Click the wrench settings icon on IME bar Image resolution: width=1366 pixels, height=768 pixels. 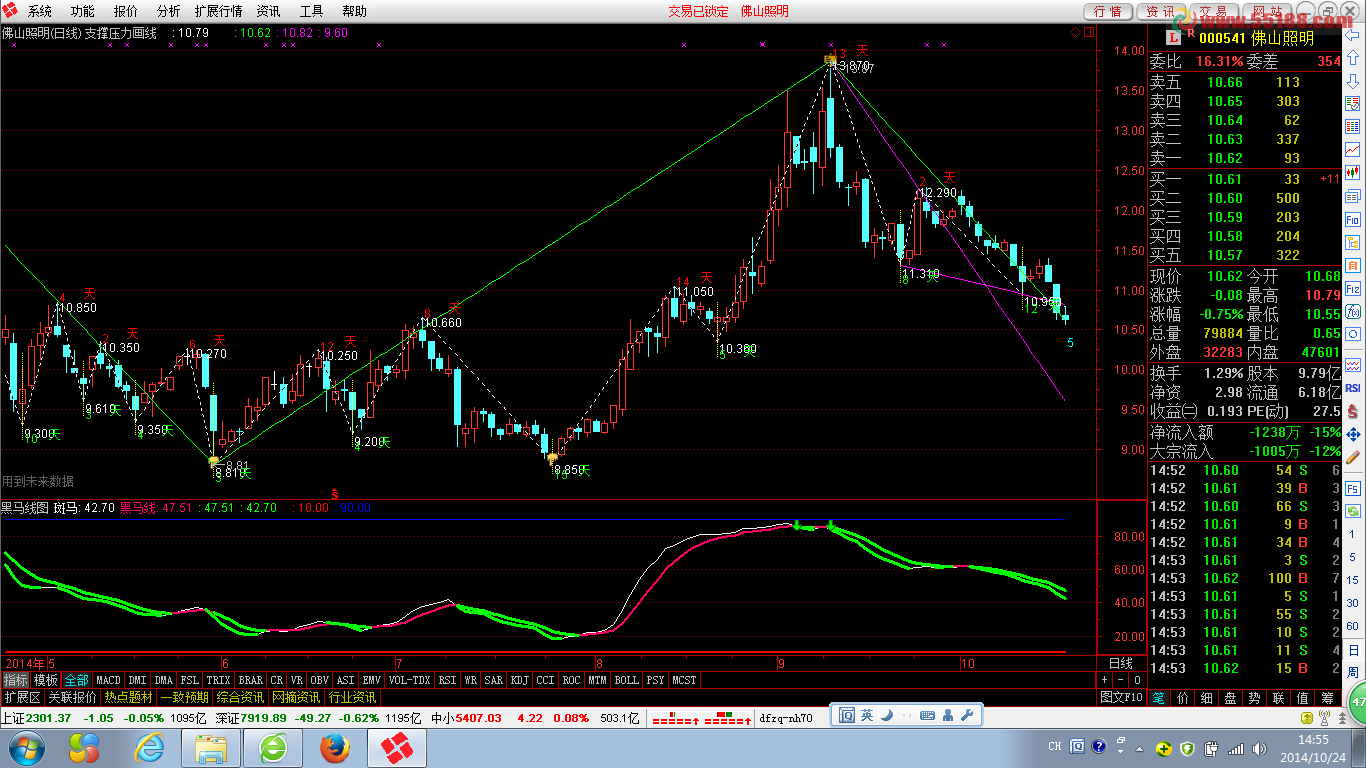coord(967,715)
